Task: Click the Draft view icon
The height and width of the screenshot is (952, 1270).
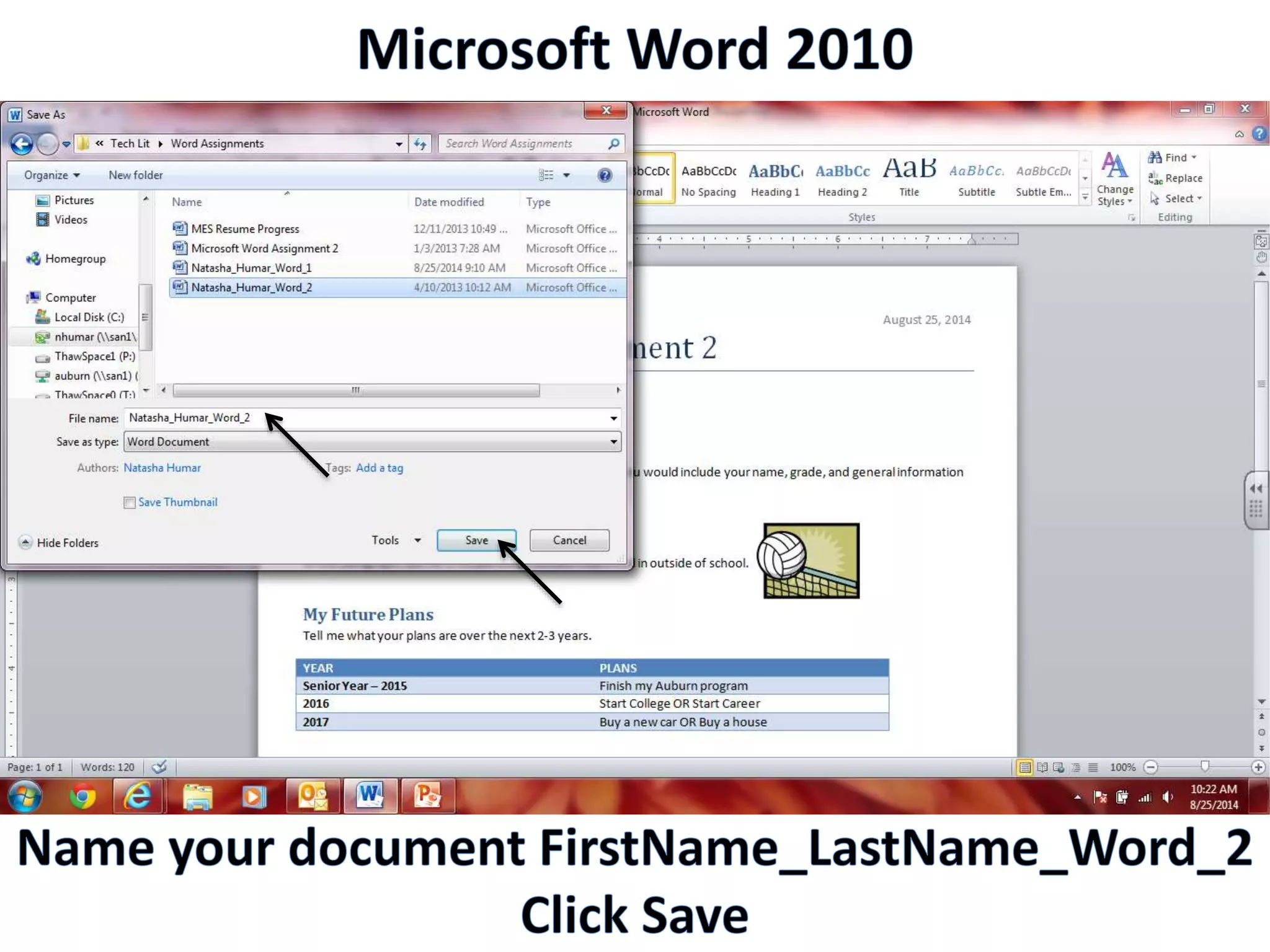Action: point(1093,767)
